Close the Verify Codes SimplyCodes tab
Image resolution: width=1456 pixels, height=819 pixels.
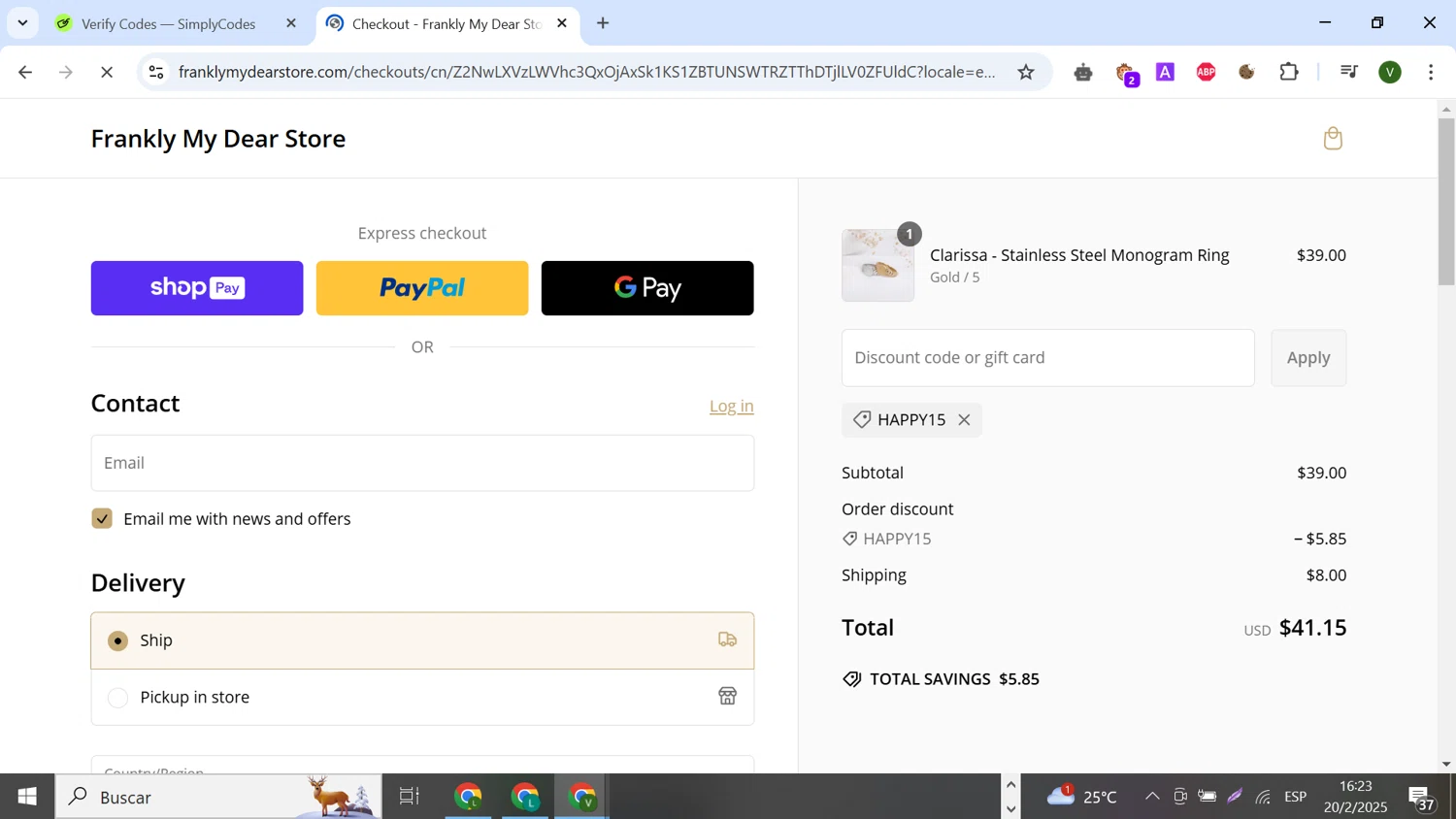[291, 23]
